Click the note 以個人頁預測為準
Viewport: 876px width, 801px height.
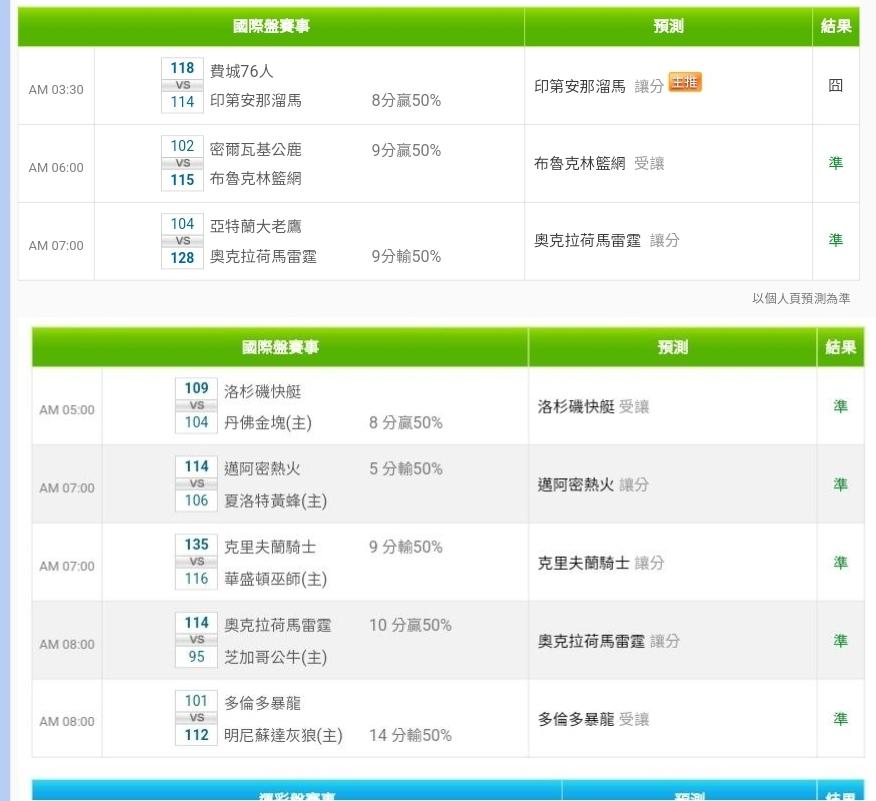pos(801,298)
